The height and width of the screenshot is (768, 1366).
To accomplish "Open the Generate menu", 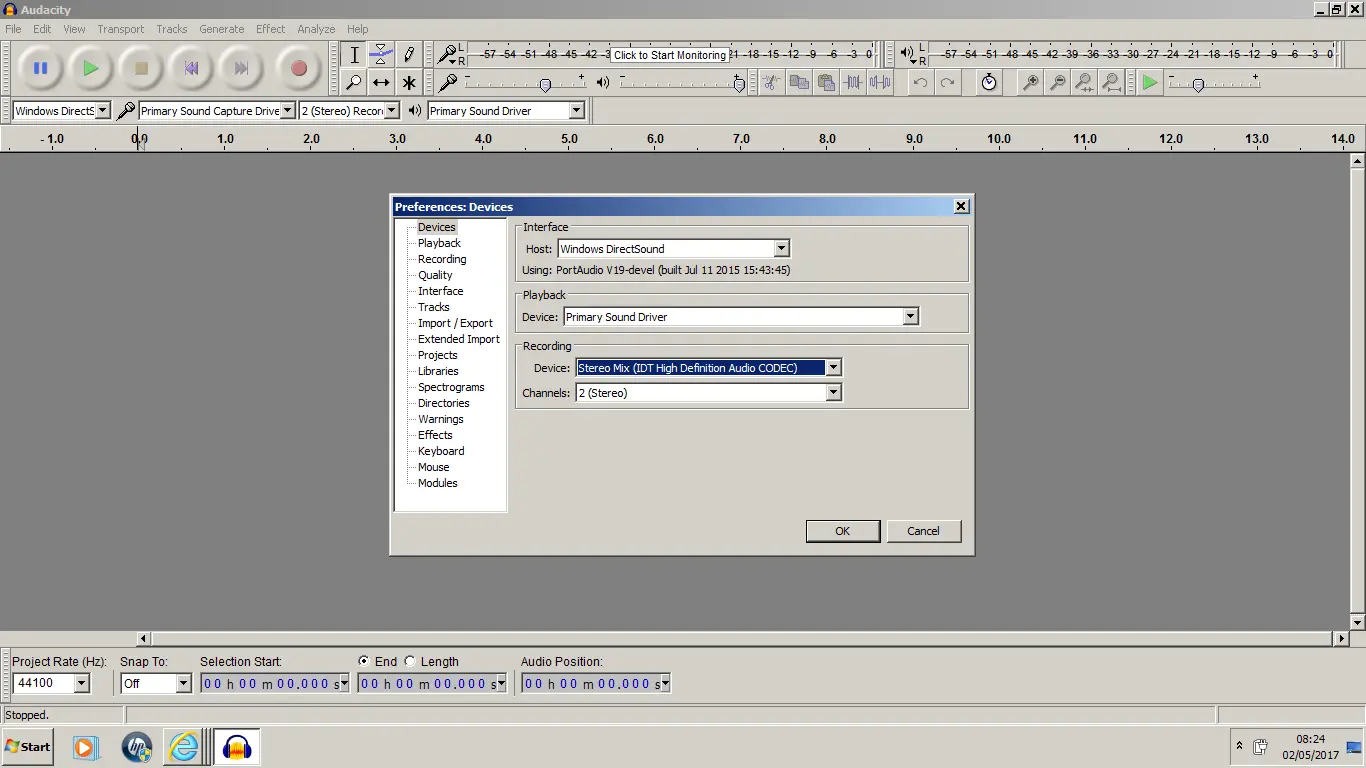I will pyautogui.click(x=222, y=29).
